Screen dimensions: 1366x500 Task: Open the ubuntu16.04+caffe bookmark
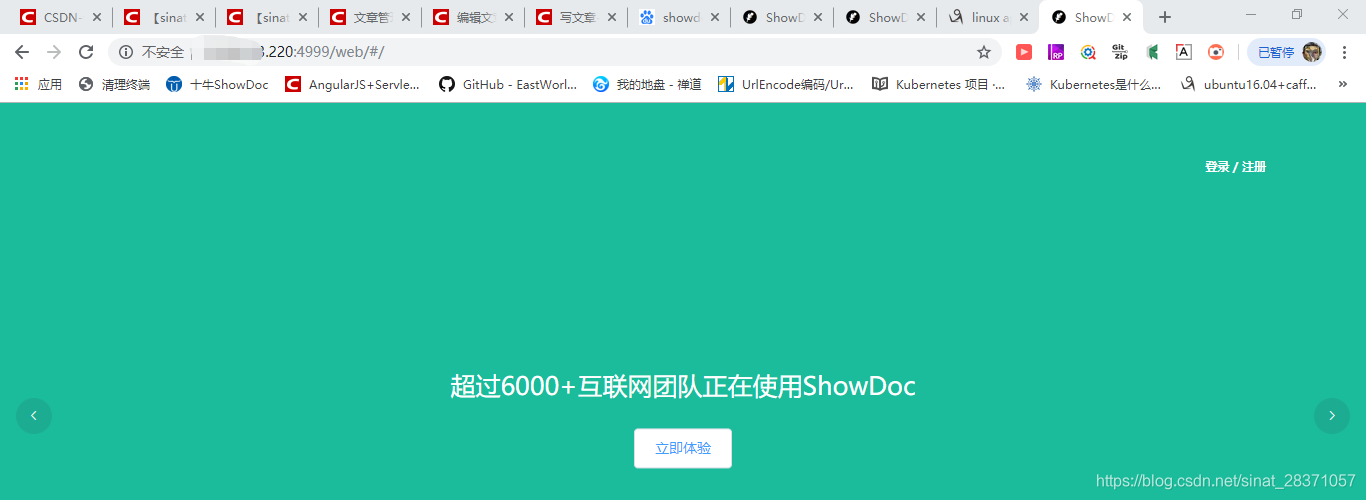1249,85
